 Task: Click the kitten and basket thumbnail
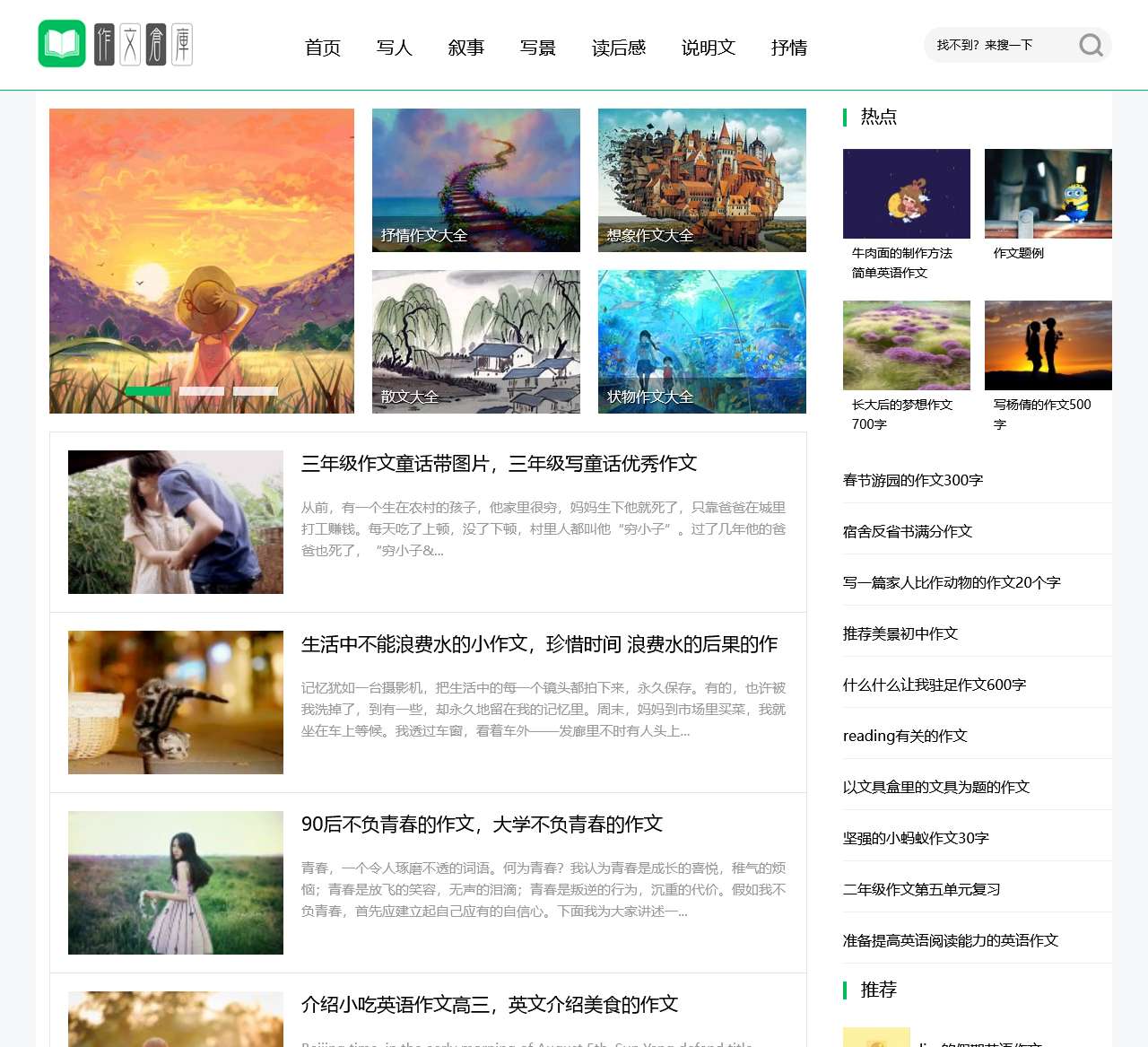pyautogui.click(x=176, y=702)
